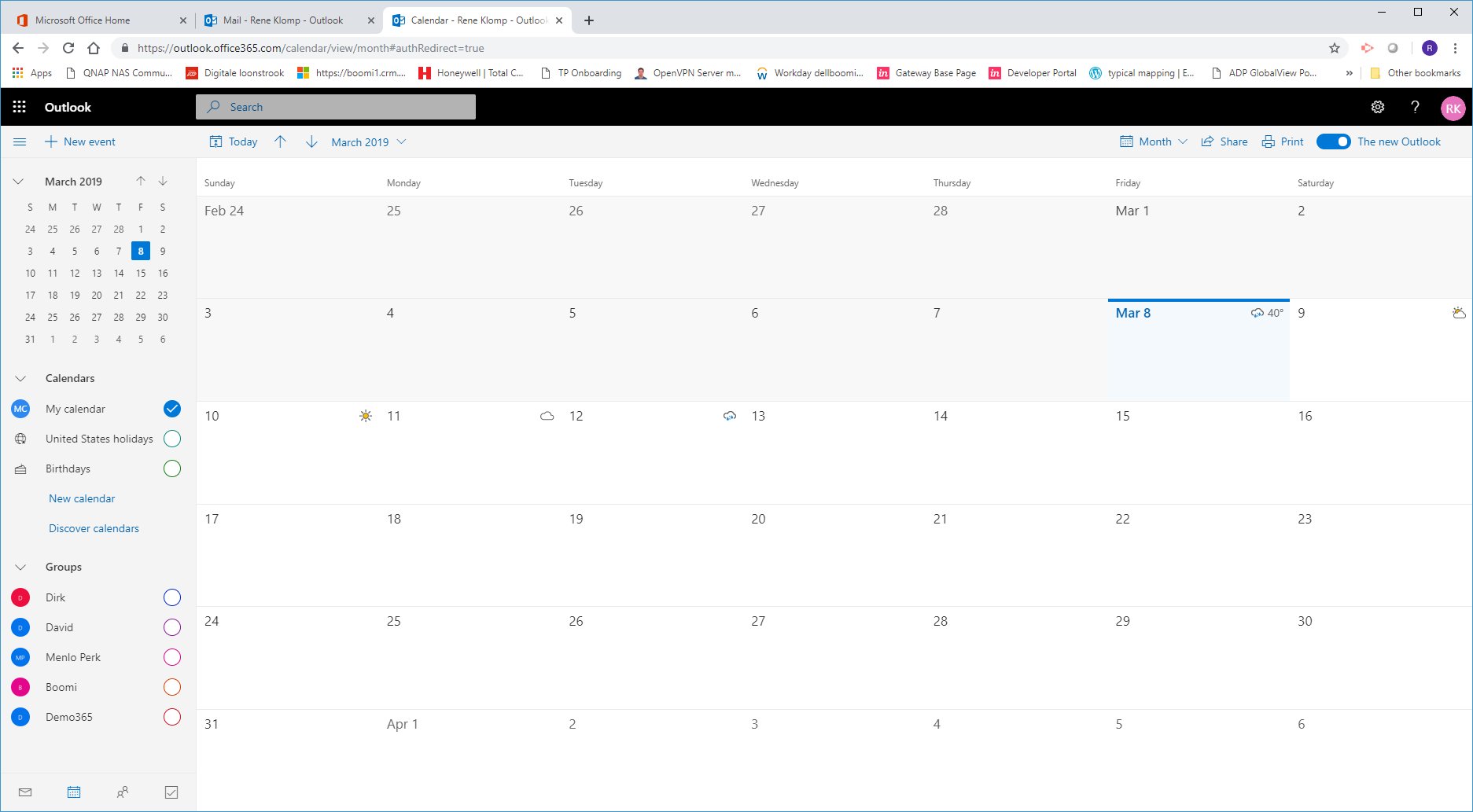Collapse the Groups section
The image size is (1473, 812).
tap(21, 567)
